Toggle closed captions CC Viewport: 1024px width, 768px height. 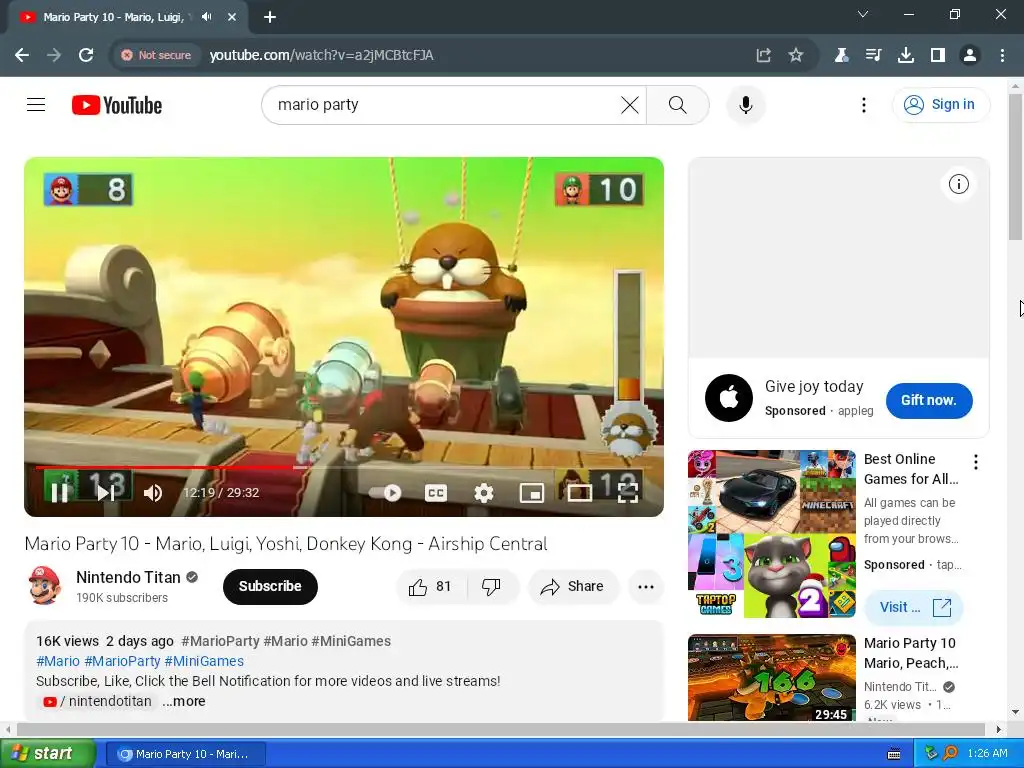tap(436, 492)
